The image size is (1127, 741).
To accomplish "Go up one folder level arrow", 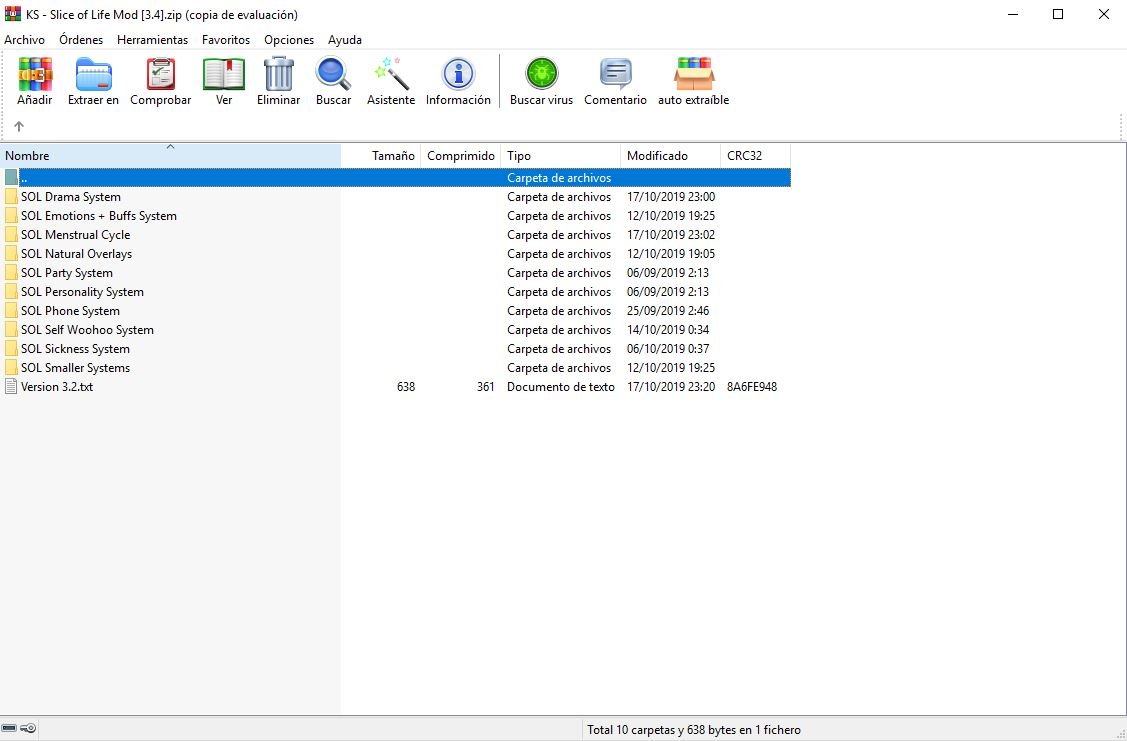I will click(19, 126).
